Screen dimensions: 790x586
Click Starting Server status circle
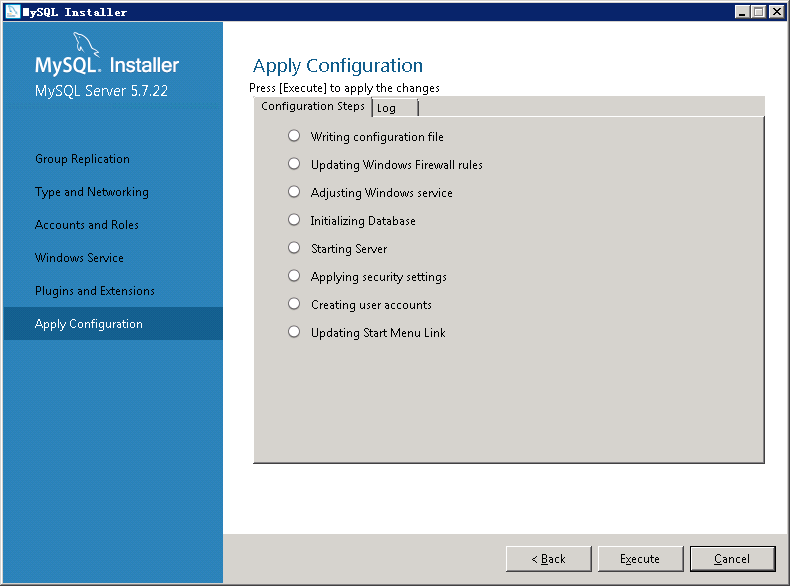[x=294, y=248]
